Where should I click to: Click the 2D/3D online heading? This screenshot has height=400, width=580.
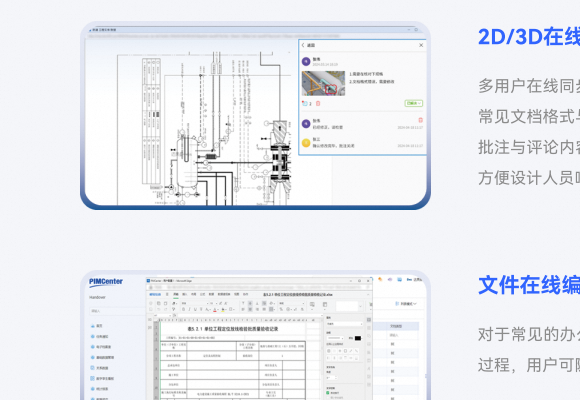click(x=529, y=37)
